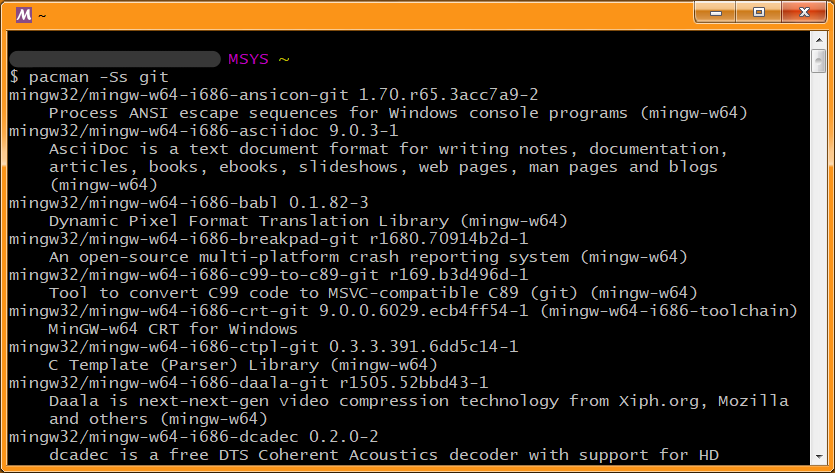This screenshot has height=473, width=835.
Task: Click the mingw-w64-i686-breakpad-git package line
Action: (x=268, y=239)
